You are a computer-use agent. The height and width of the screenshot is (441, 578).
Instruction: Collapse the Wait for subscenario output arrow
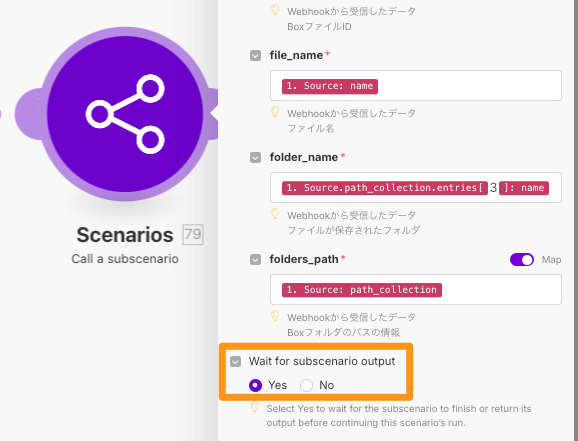coord(236,361)
